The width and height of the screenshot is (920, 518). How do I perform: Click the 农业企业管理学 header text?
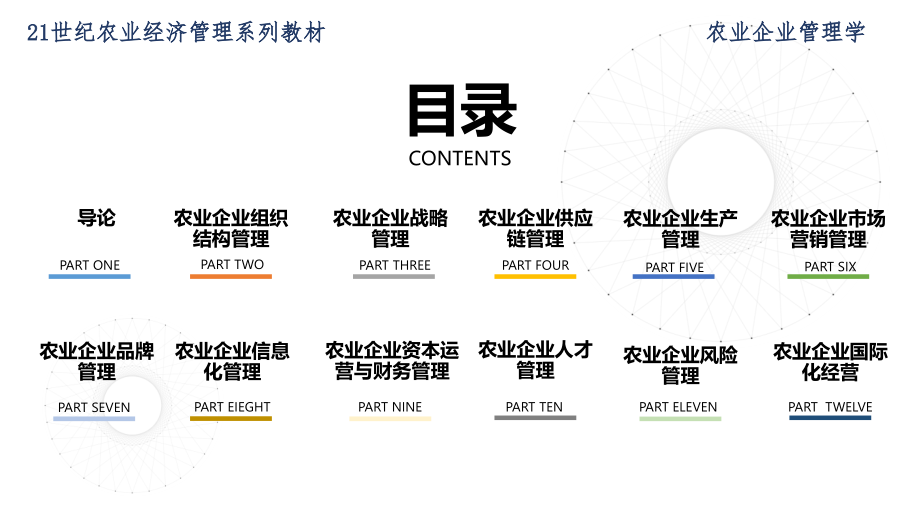(786, 32)
